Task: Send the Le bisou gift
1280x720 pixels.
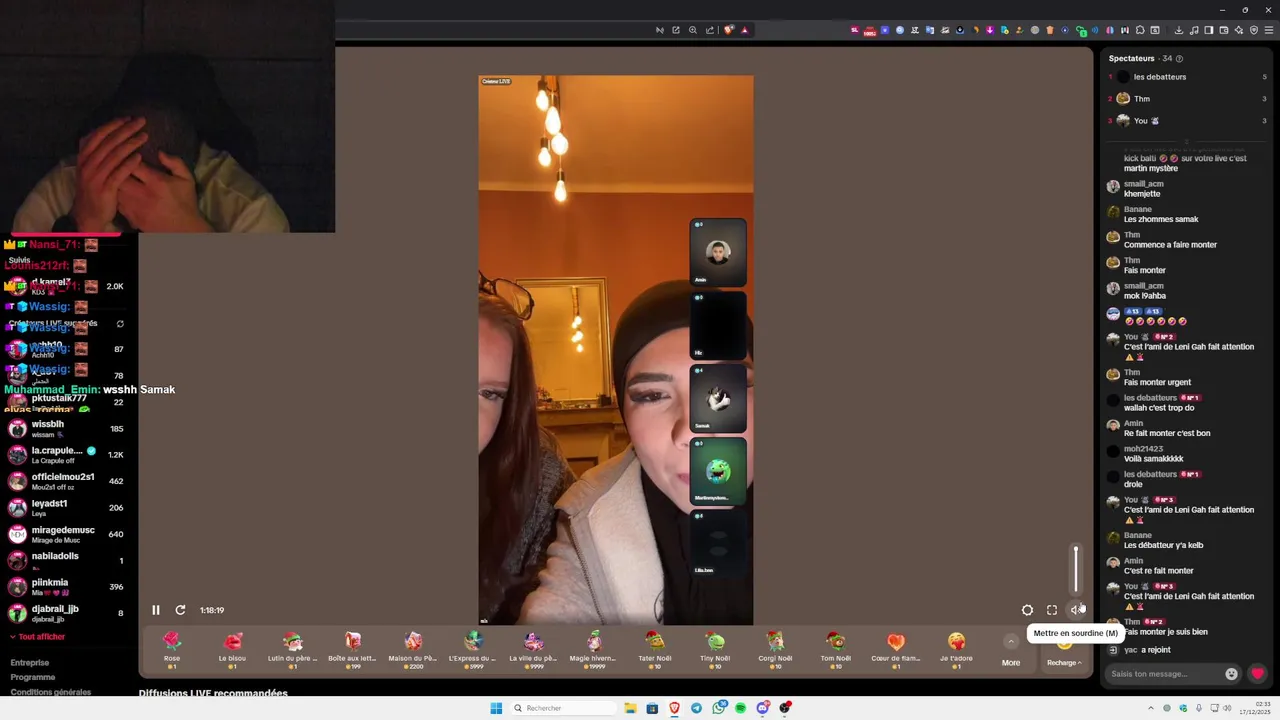Action: 232,649
